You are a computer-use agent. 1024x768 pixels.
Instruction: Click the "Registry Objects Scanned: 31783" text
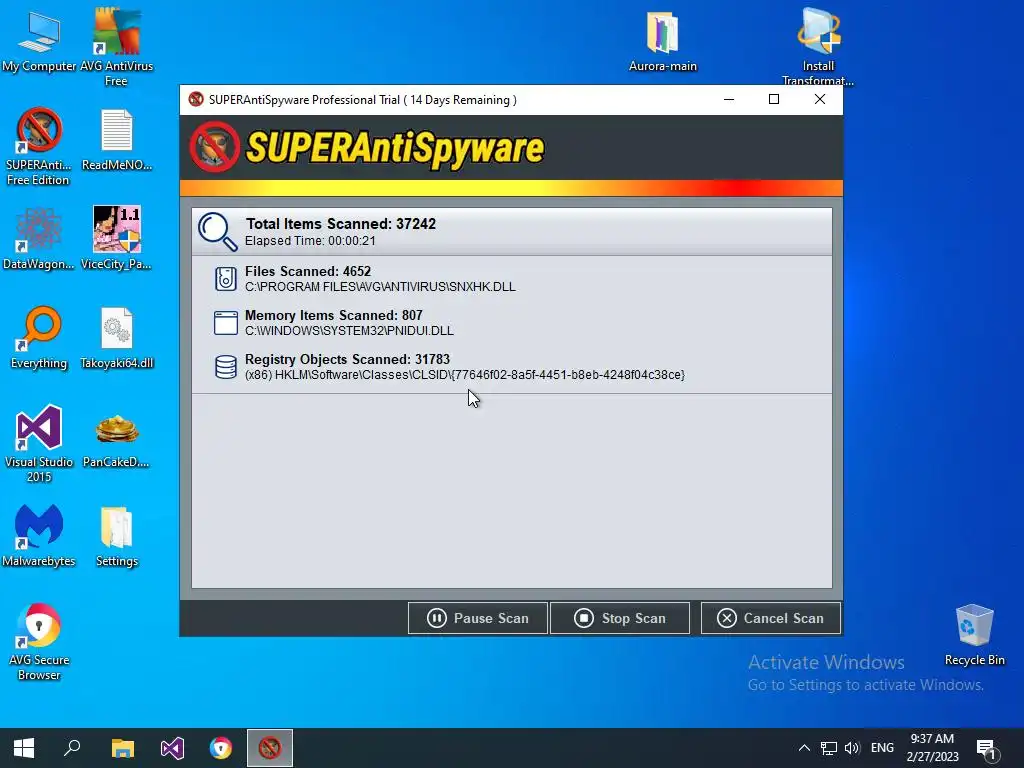tap(347, 359)
